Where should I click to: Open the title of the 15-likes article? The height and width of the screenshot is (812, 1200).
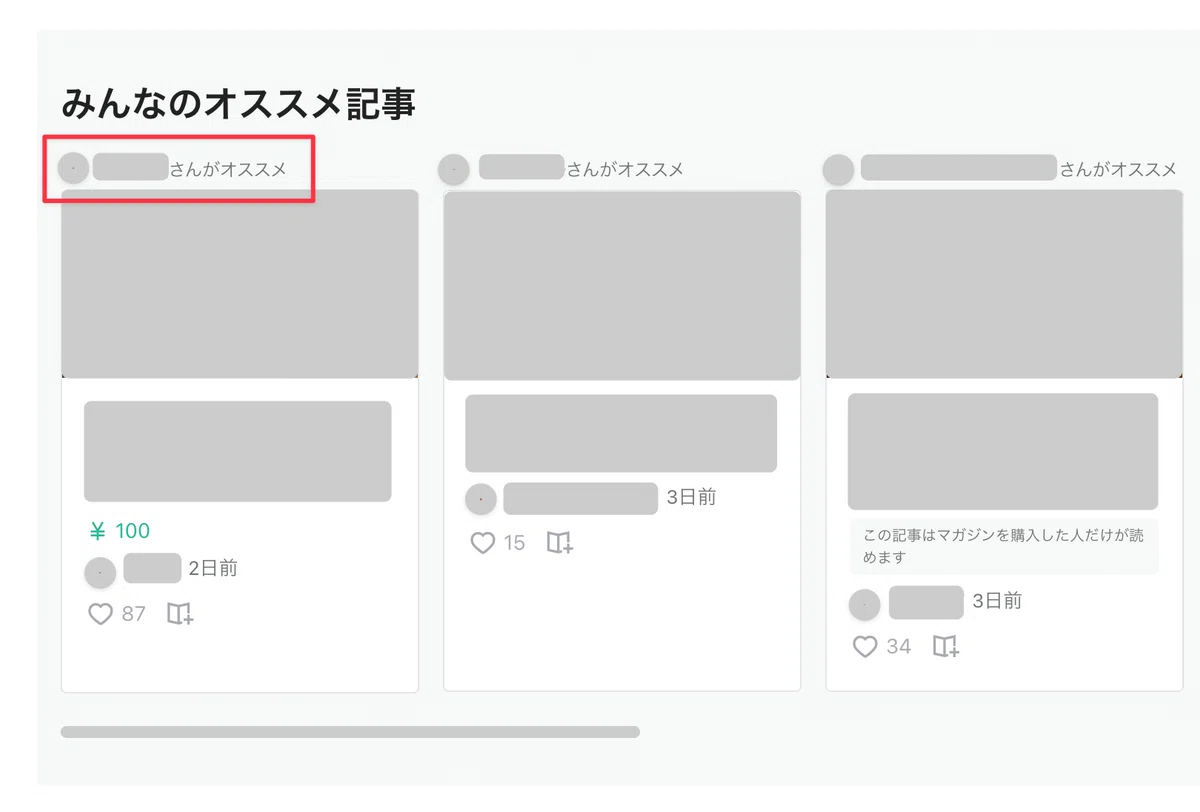point(621,433)
